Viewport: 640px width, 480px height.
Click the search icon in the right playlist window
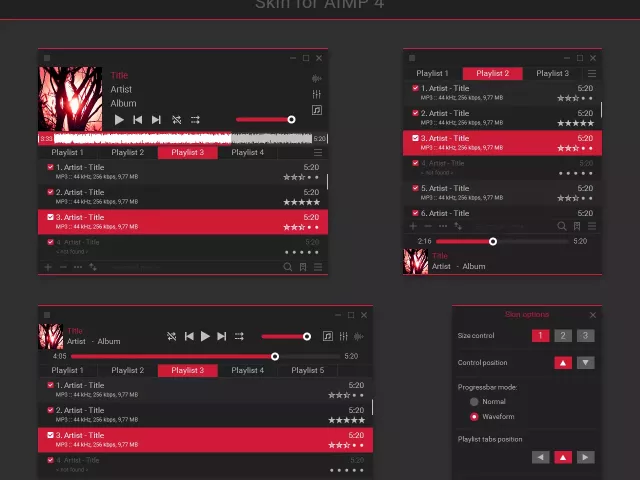click(563, 226)
